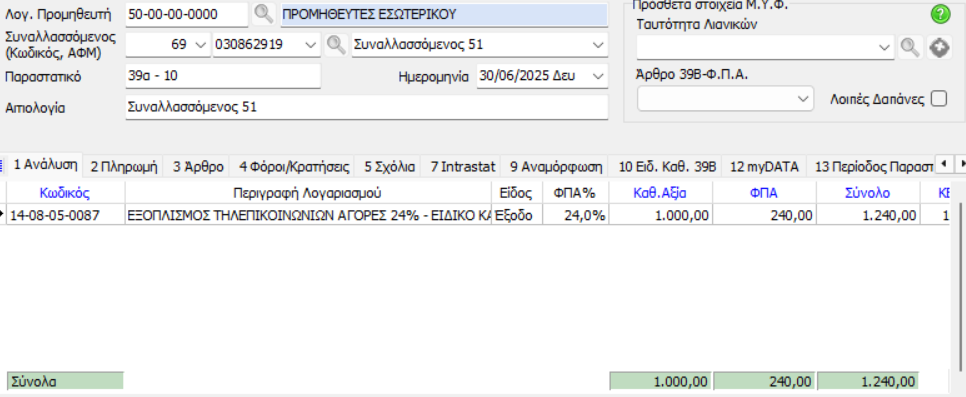Click the Σύνολο column header
966x397 pixels.
point(867,193)
